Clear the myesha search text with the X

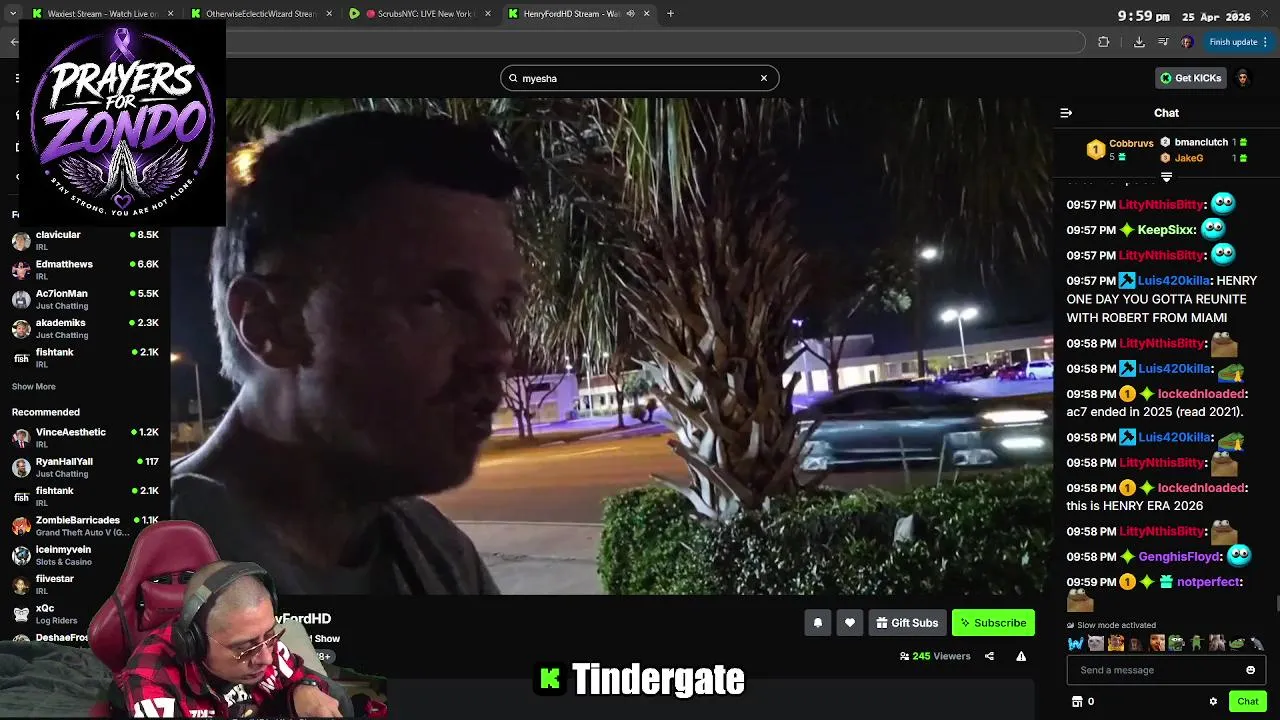(x=764, y=78)
